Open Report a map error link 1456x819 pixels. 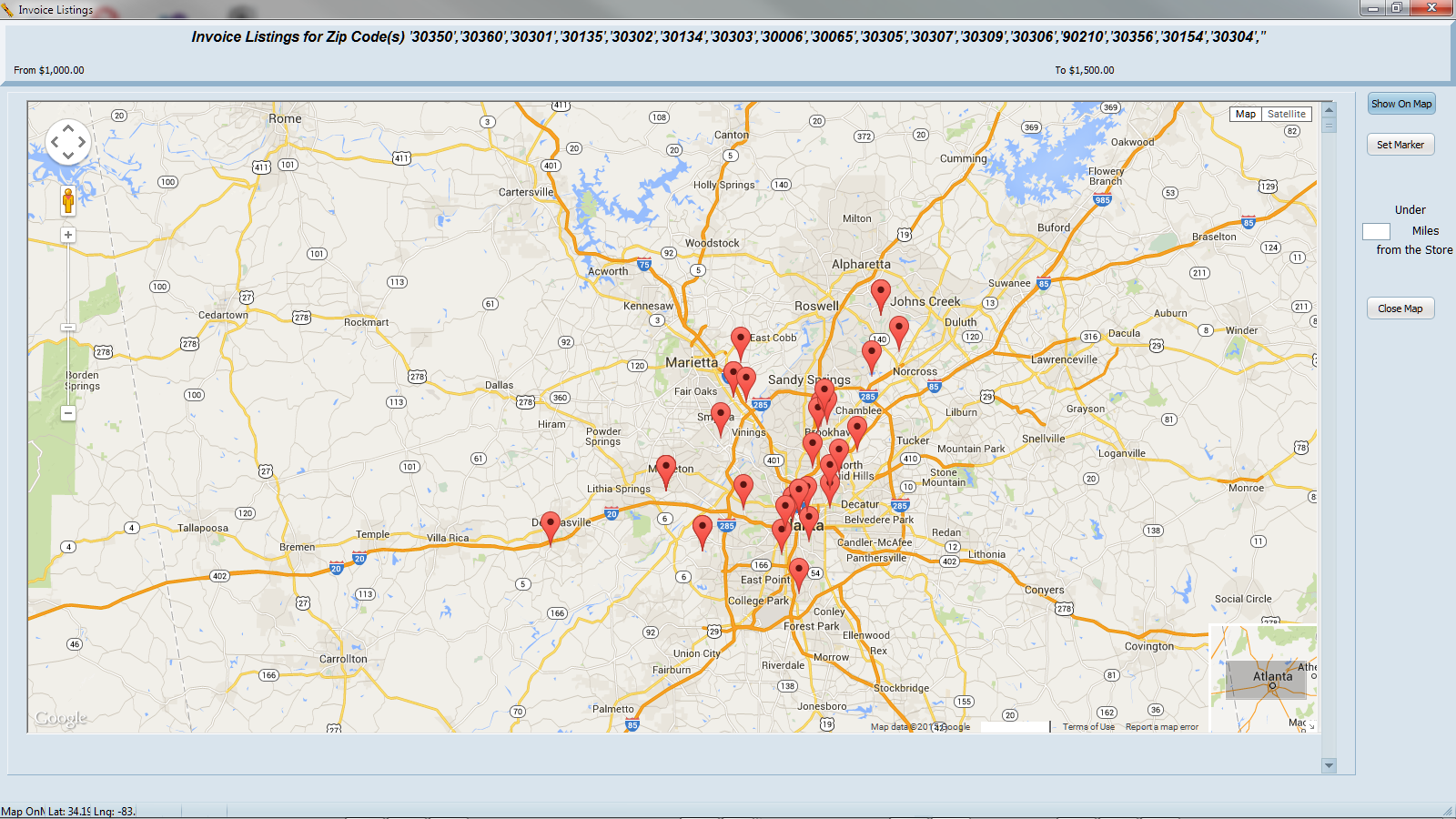1162,727
